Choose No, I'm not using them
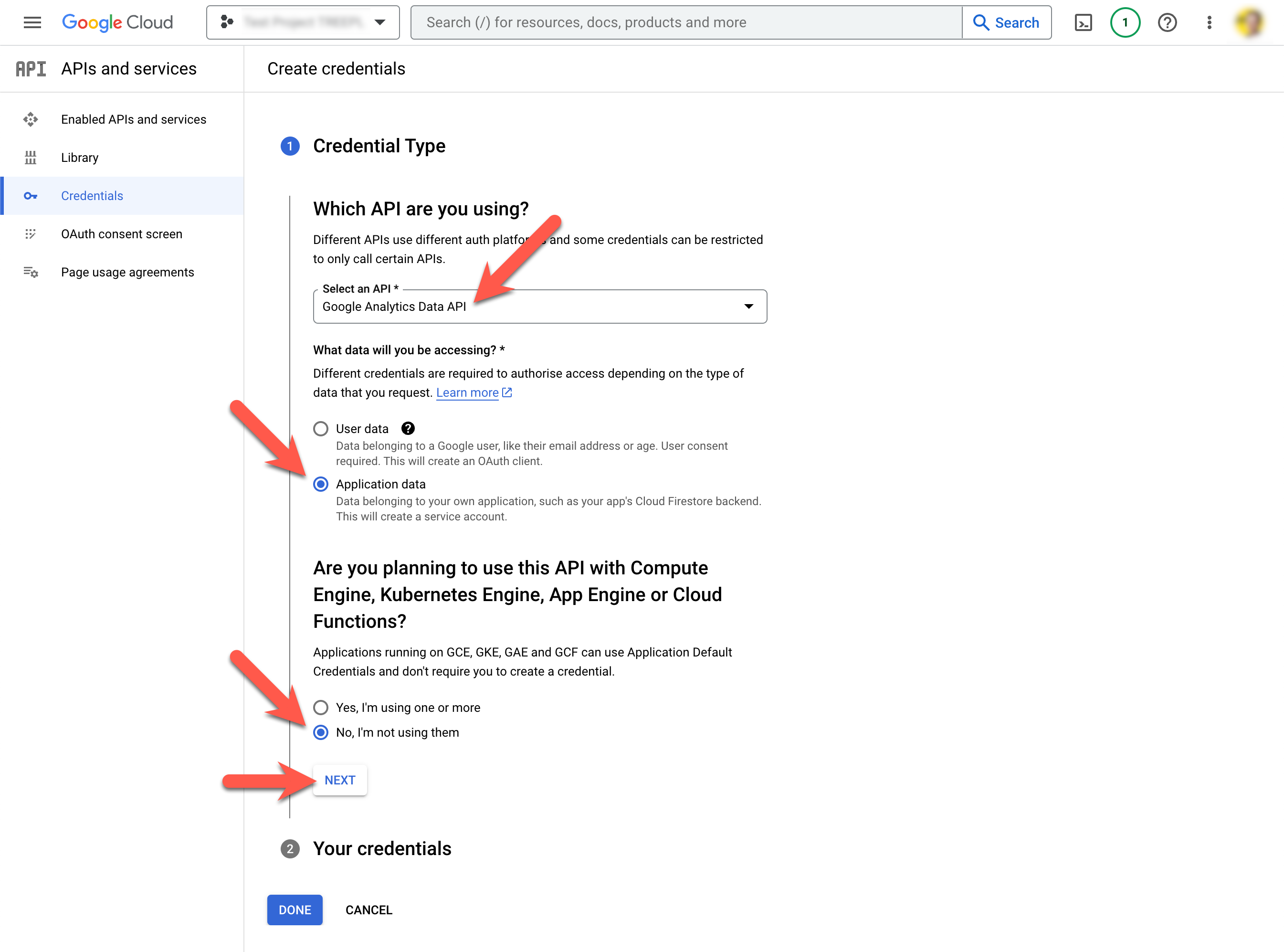This screenshot has width=1284, height=952. [321, 732]
